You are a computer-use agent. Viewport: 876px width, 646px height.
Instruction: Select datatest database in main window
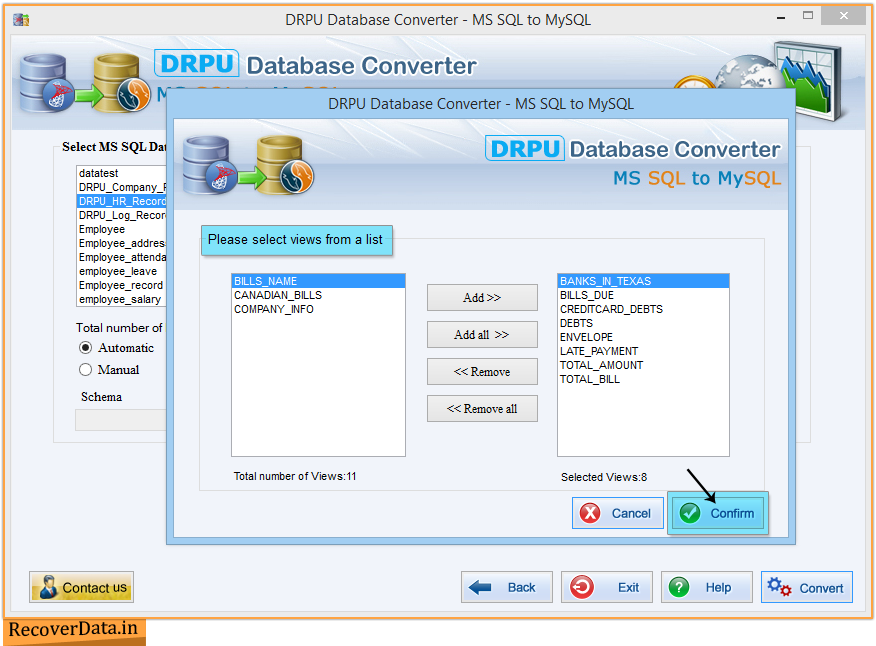[x=121, y=173]
